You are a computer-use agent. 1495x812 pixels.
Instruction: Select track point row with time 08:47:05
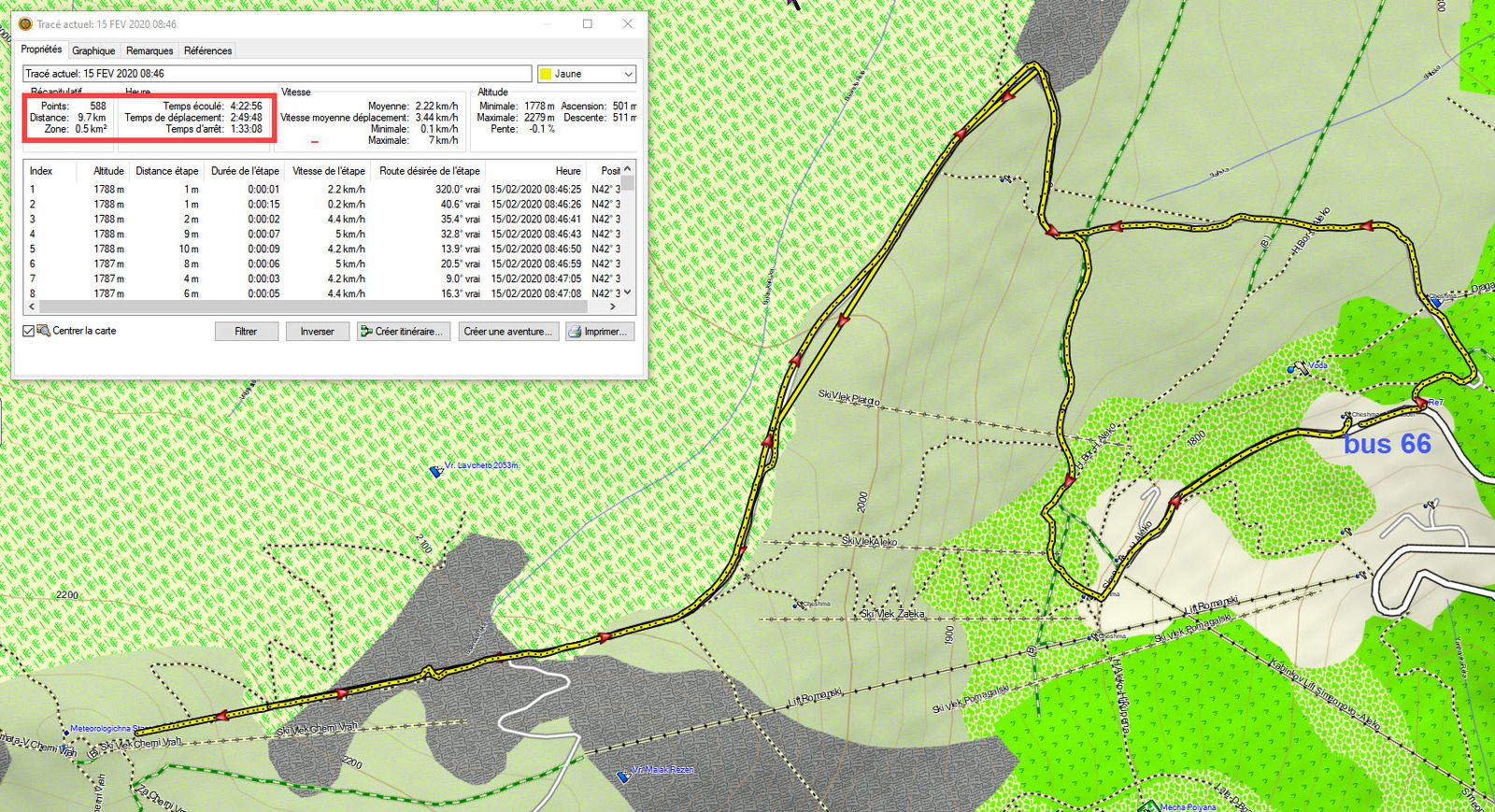pos(322,278)
